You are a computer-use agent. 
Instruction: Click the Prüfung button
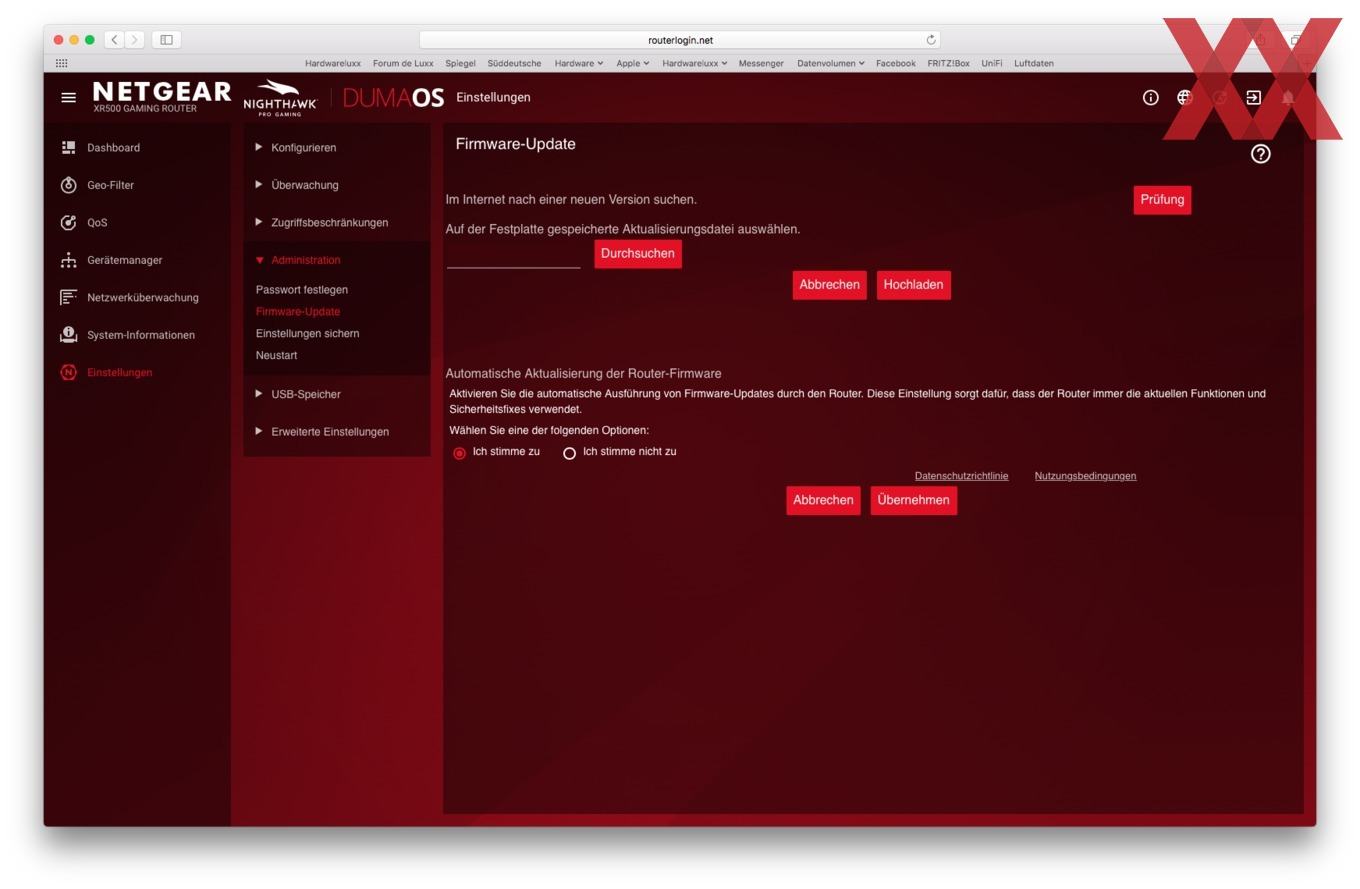1162,200
